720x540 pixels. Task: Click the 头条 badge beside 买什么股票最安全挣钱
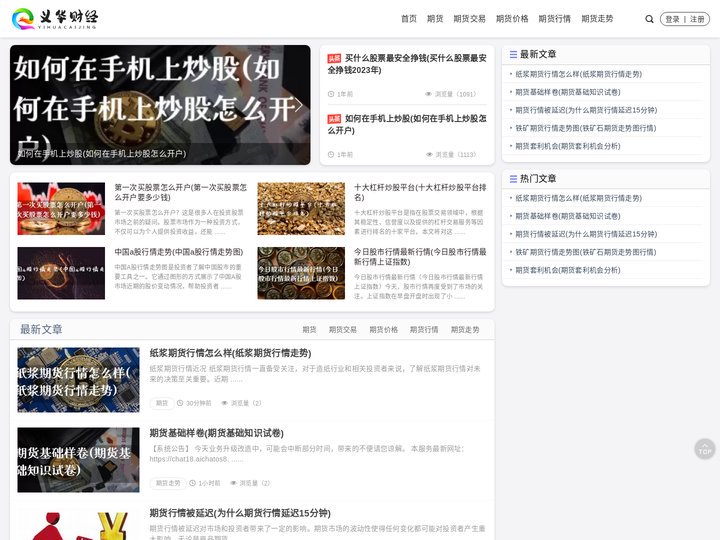[x=334, y=58]
